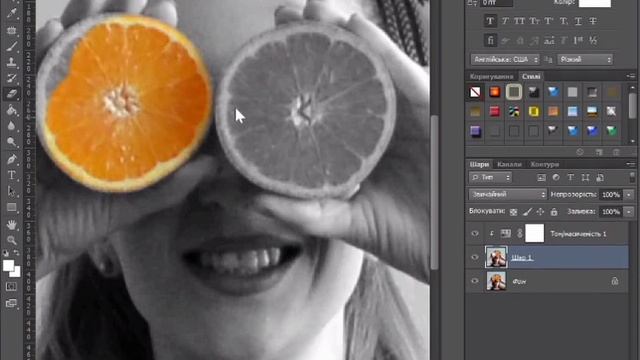Select the Pen tool
640x360 pixels.
click(x=11, y=158)
